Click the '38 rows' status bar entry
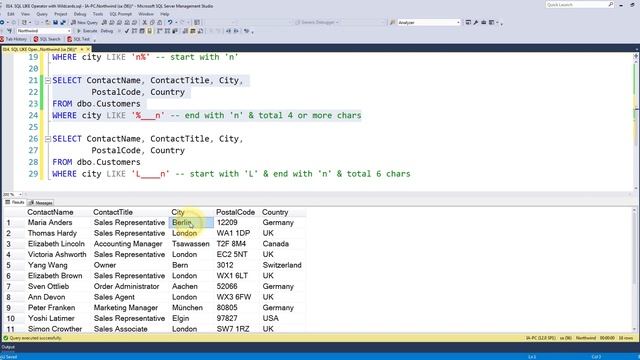This screenshot has height=360, width=640. click(x=625, y=338)
